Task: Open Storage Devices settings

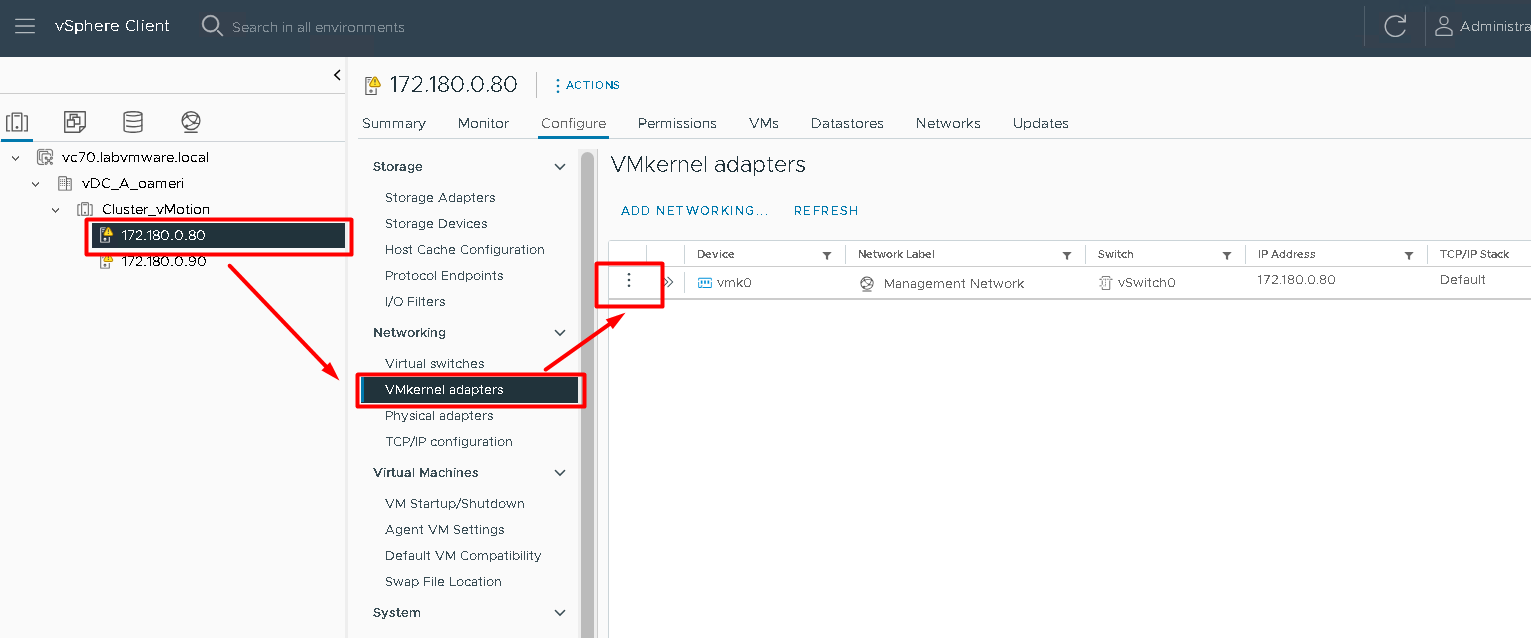Action: point(436,224)
